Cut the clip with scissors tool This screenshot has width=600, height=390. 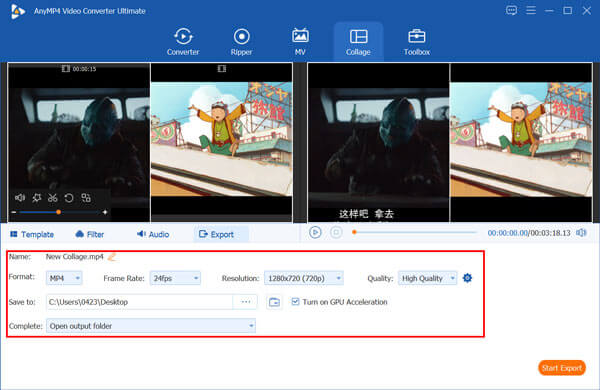(52, 197)
